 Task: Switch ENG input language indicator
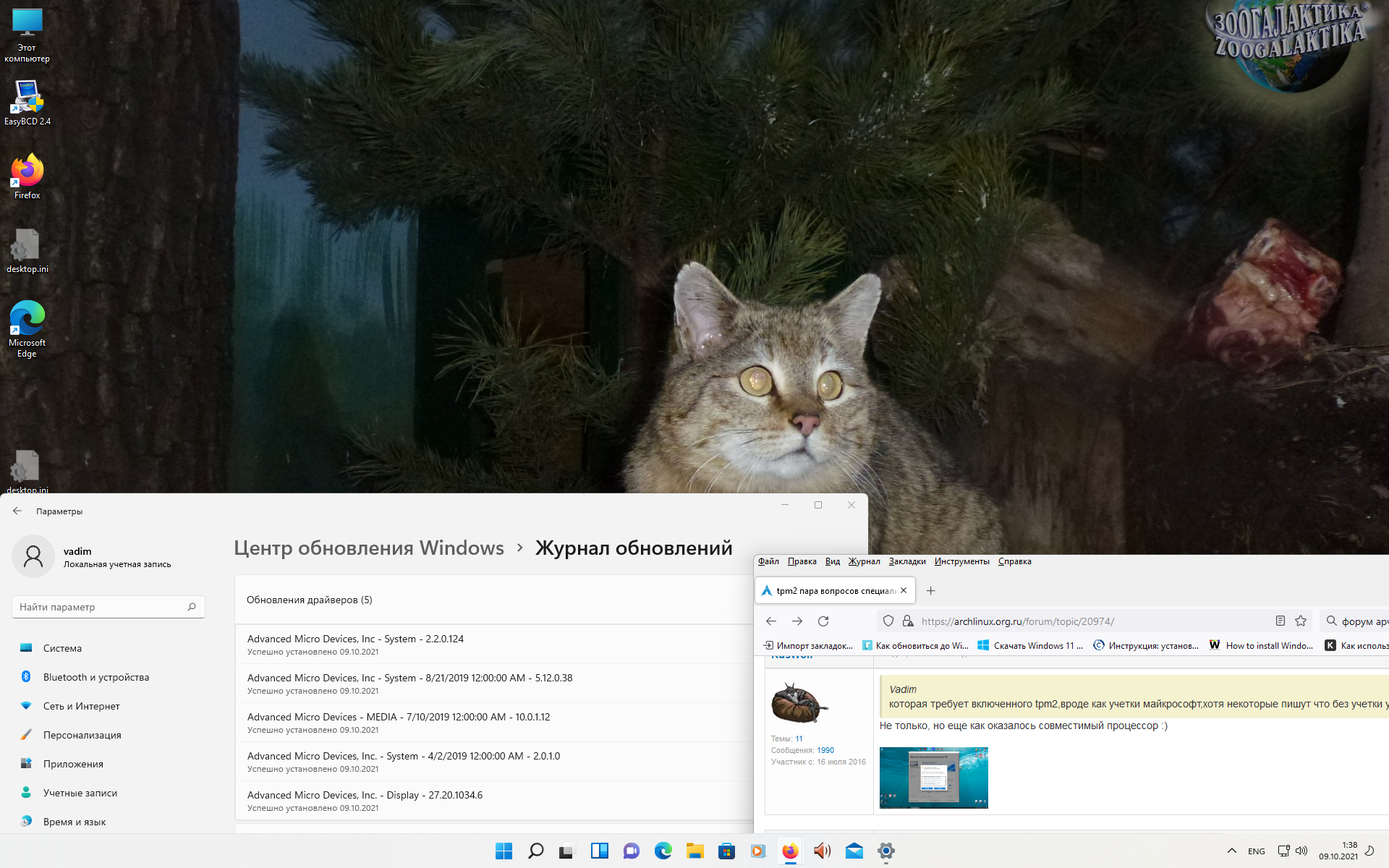coord(1257,851)
